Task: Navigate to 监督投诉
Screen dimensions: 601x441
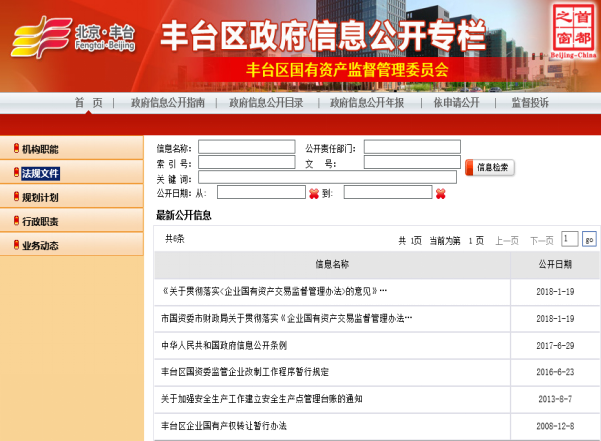Action: click(530, 103)
